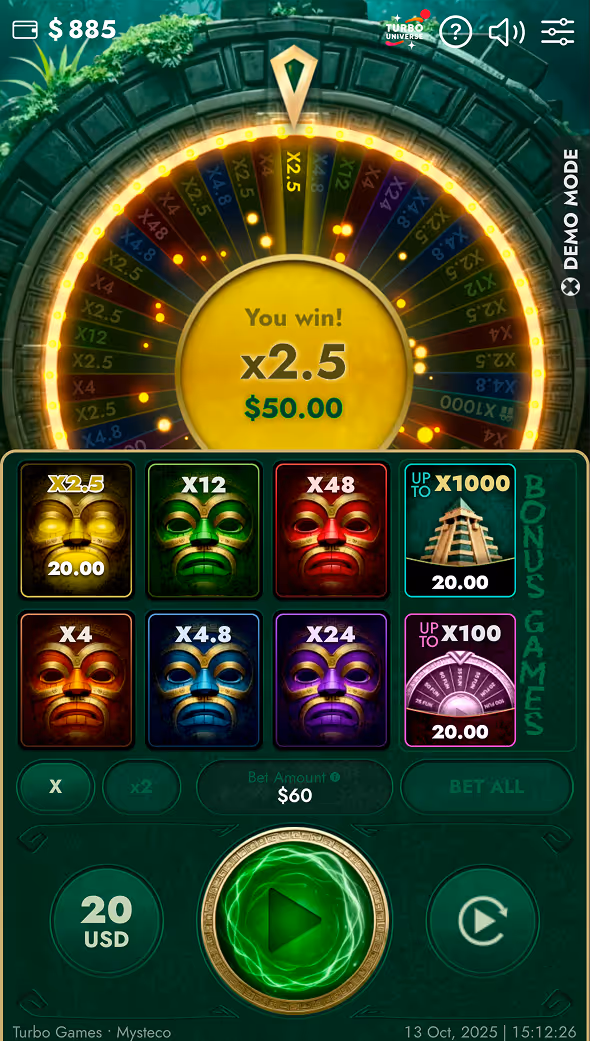Spin the wheel with green play button

point(295,920)
